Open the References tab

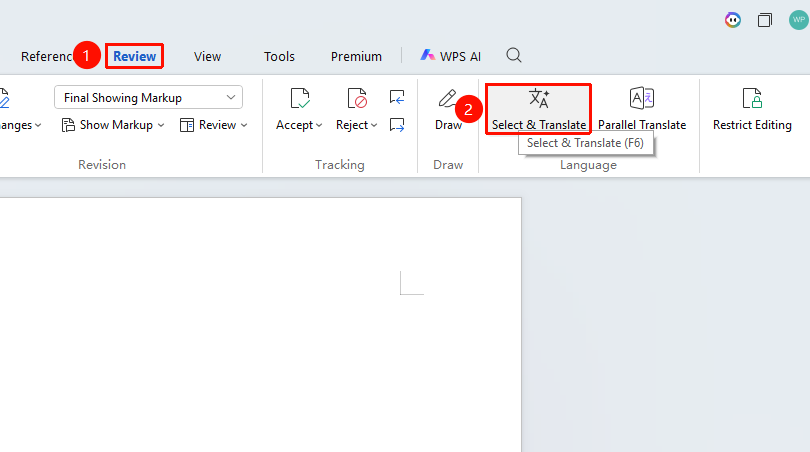[46, 56]
